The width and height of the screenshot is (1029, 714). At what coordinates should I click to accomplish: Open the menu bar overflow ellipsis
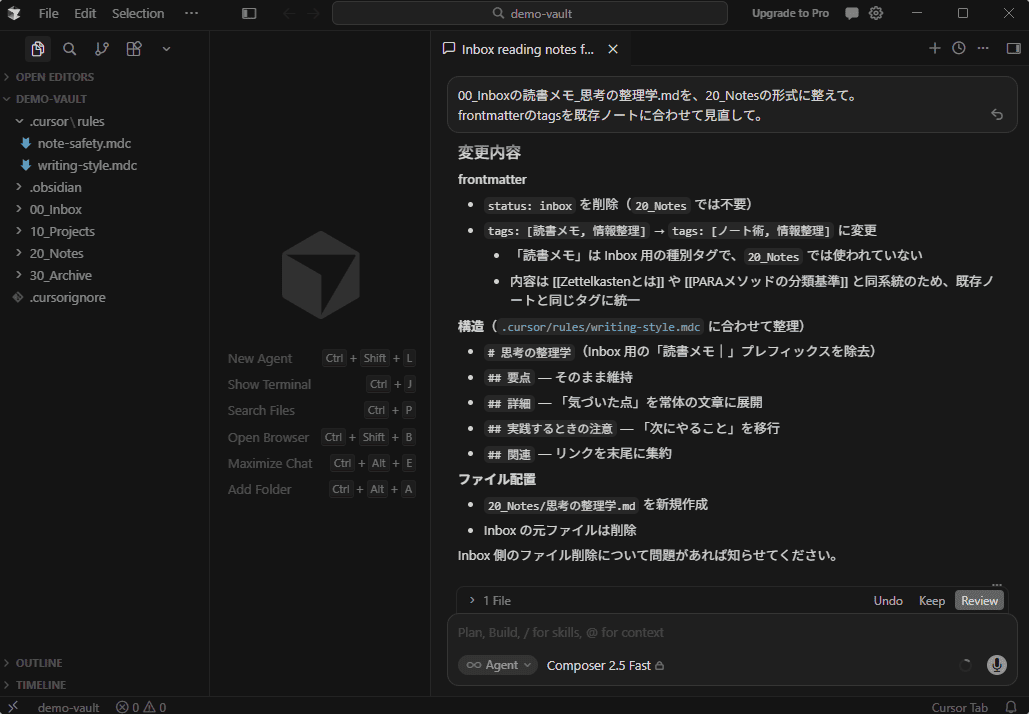(192, 13)
